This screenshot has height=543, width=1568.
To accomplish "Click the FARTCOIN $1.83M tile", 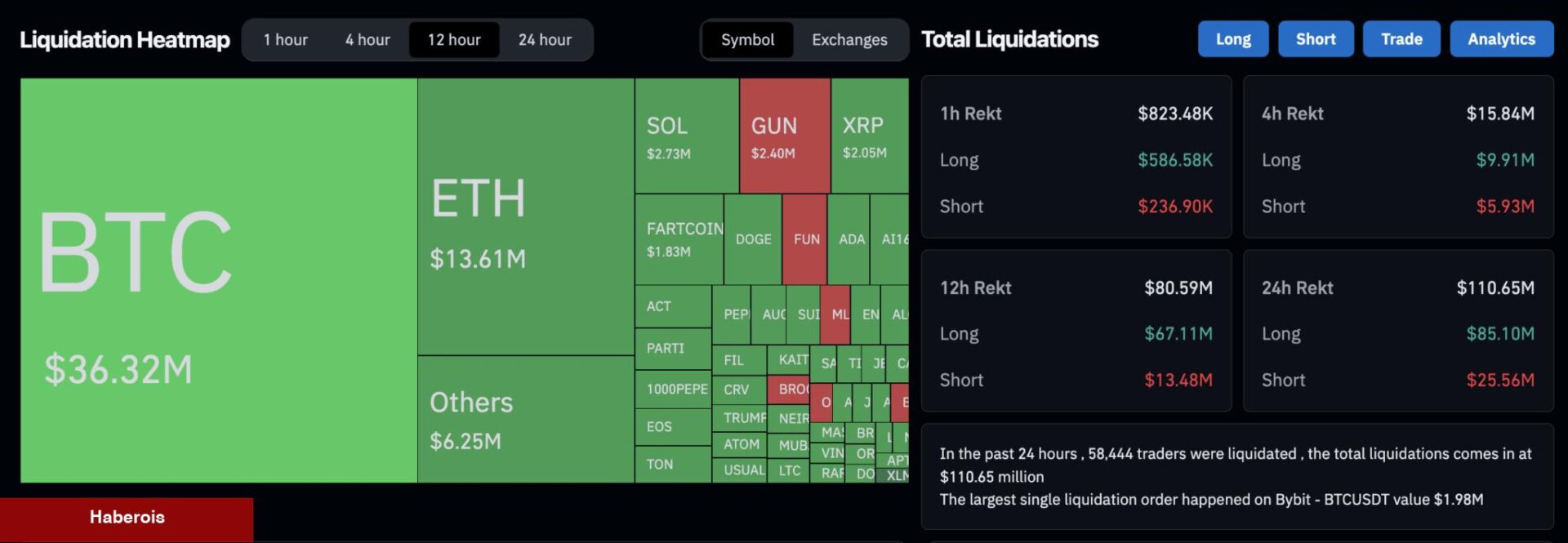I will 679,239.
